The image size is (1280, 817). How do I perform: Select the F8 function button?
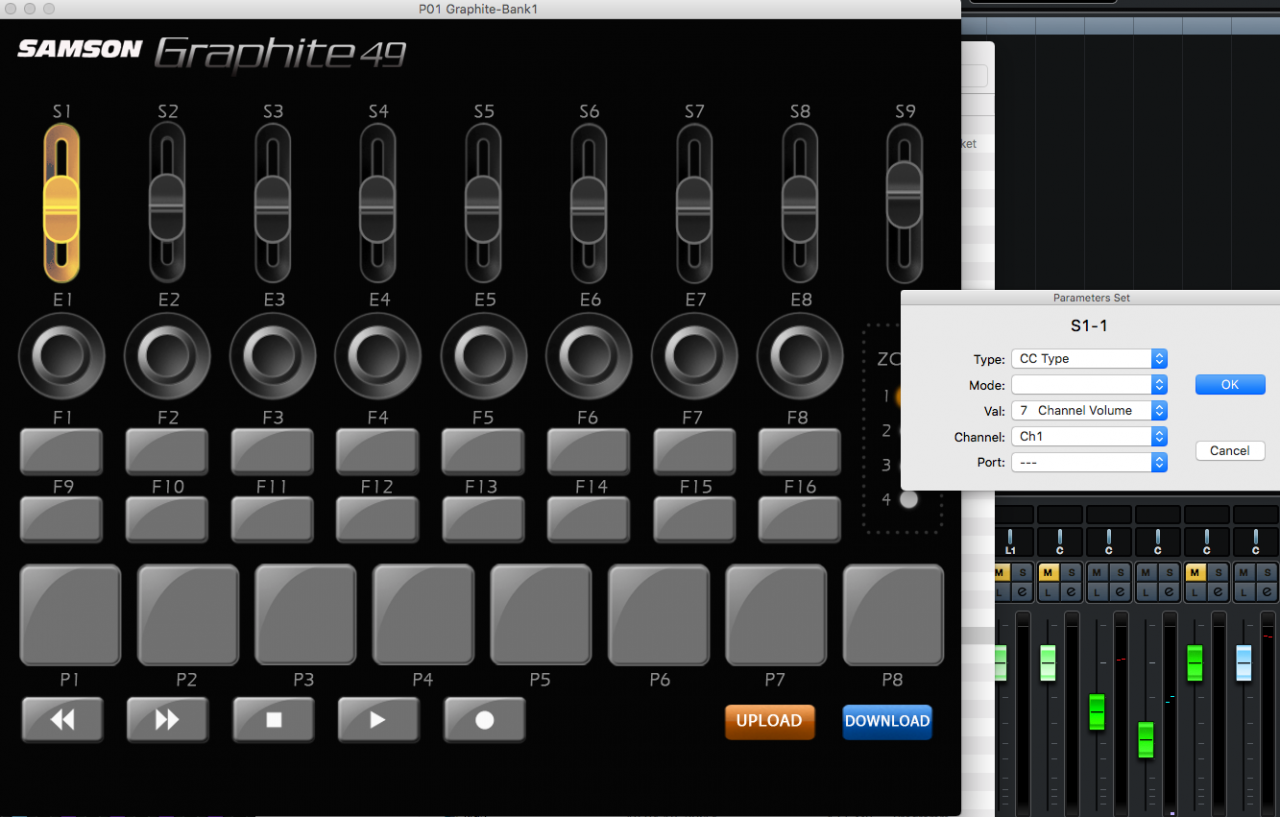[x=800, y=451]
